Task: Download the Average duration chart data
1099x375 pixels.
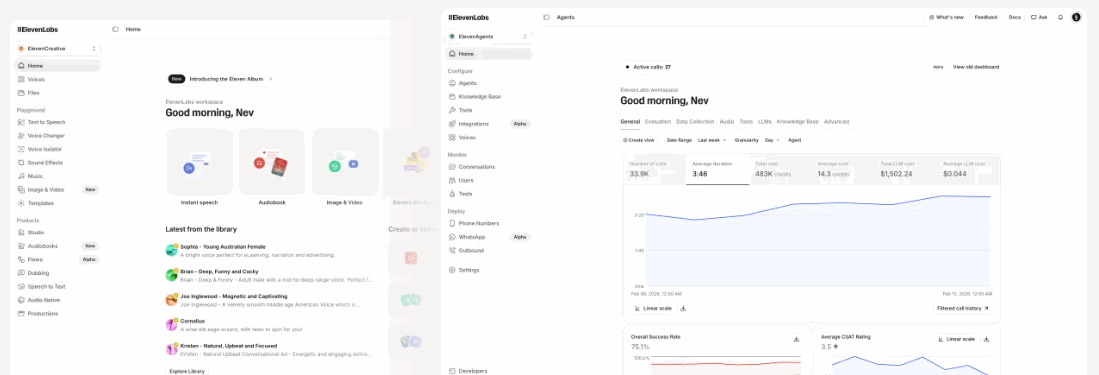Action: click(683, 308)
